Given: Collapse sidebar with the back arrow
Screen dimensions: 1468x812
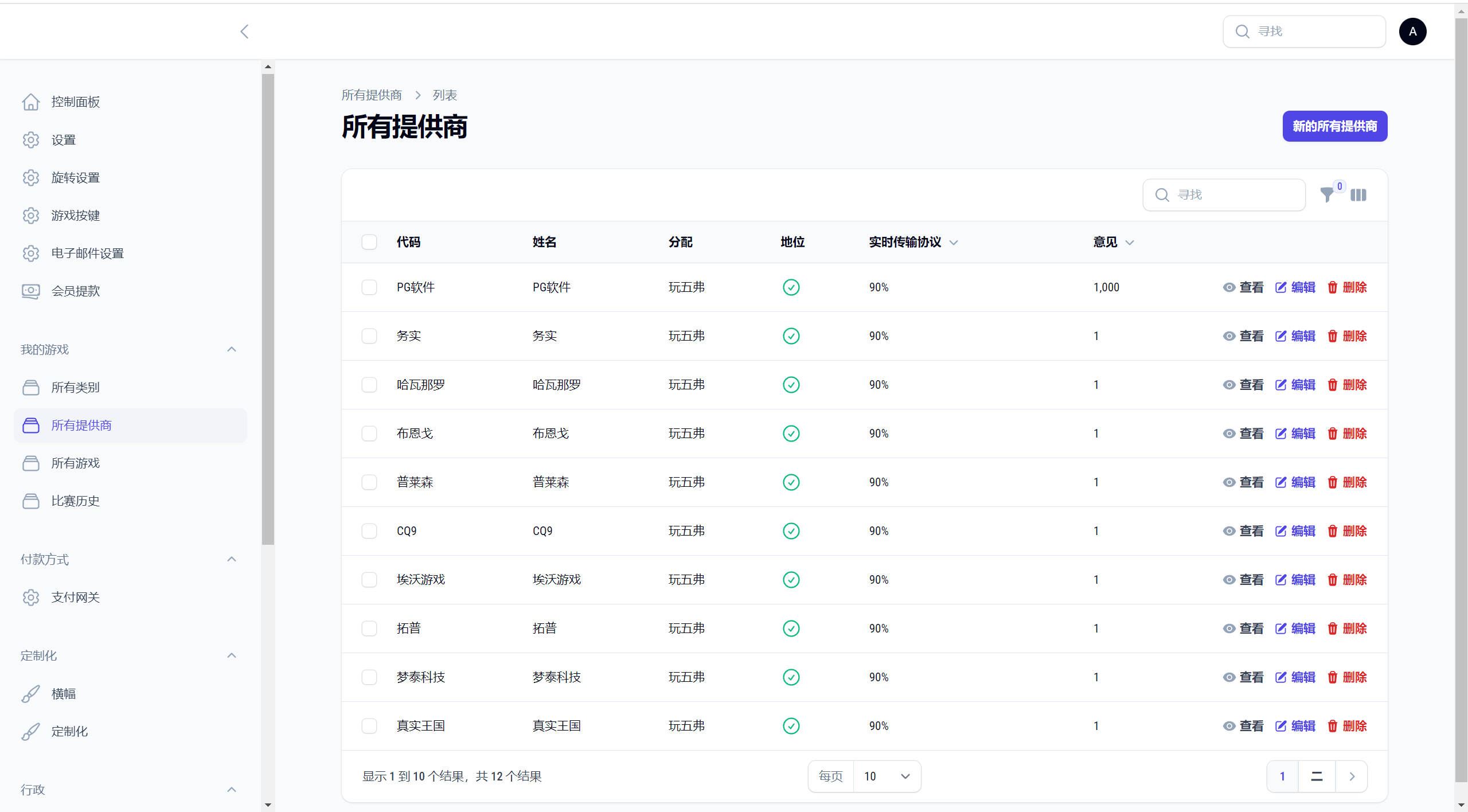Looking at the screenshot, I should [245, 32].
